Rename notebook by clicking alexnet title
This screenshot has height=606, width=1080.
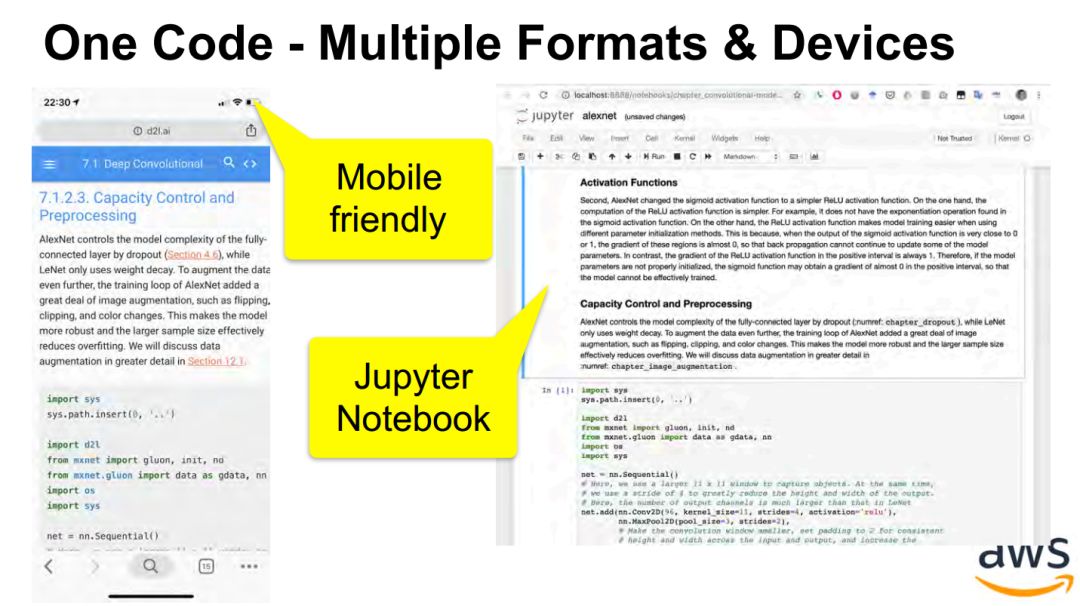[x=599, y=116]
